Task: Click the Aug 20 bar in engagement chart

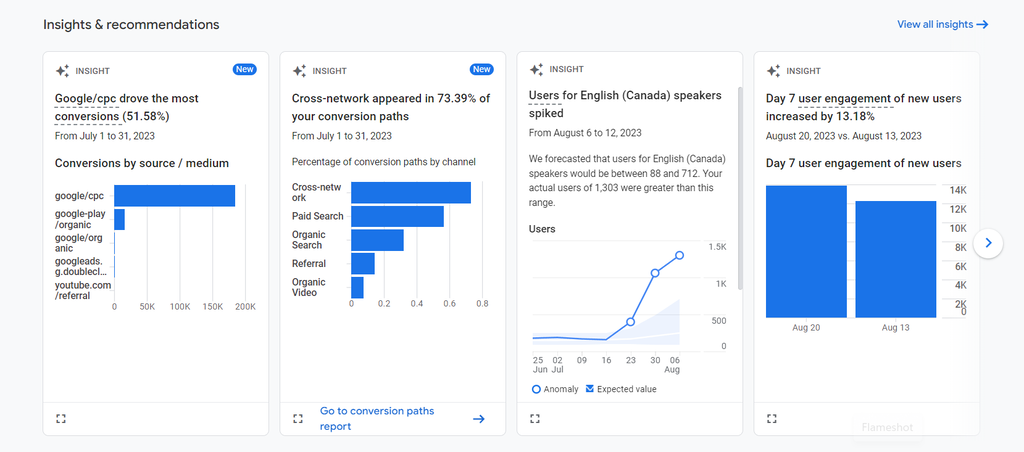Action: tap(806, 251)
